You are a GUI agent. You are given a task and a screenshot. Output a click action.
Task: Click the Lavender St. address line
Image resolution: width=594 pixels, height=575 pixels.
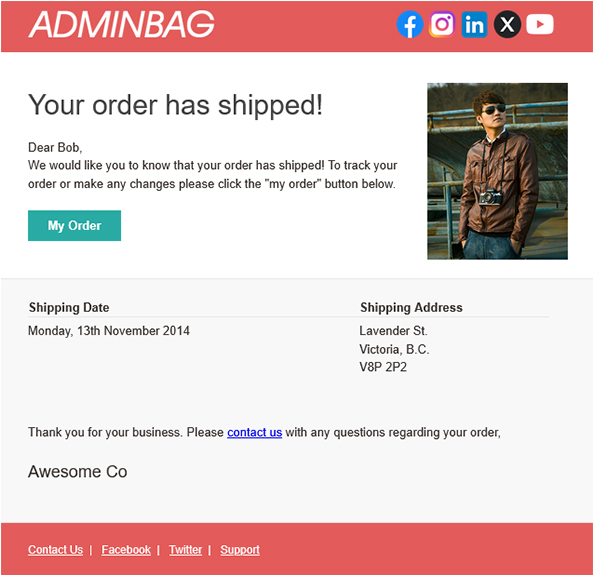(394, 331)
